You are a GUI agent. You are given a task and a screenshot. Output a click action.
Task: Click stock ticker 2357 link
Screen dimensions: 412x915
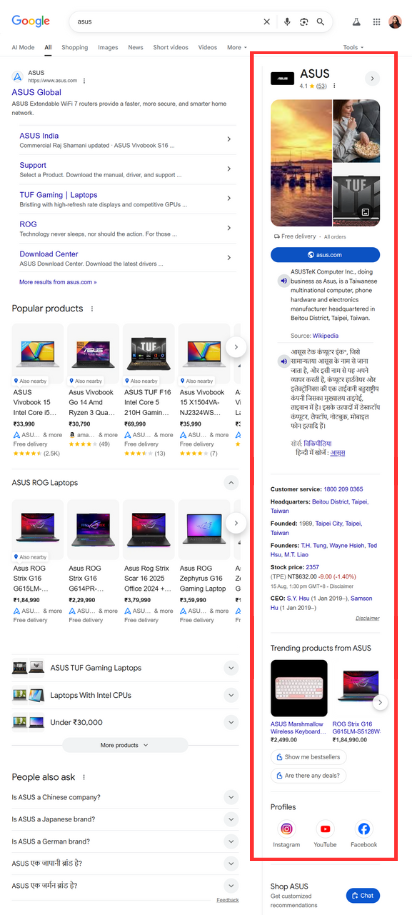[312, 567]
